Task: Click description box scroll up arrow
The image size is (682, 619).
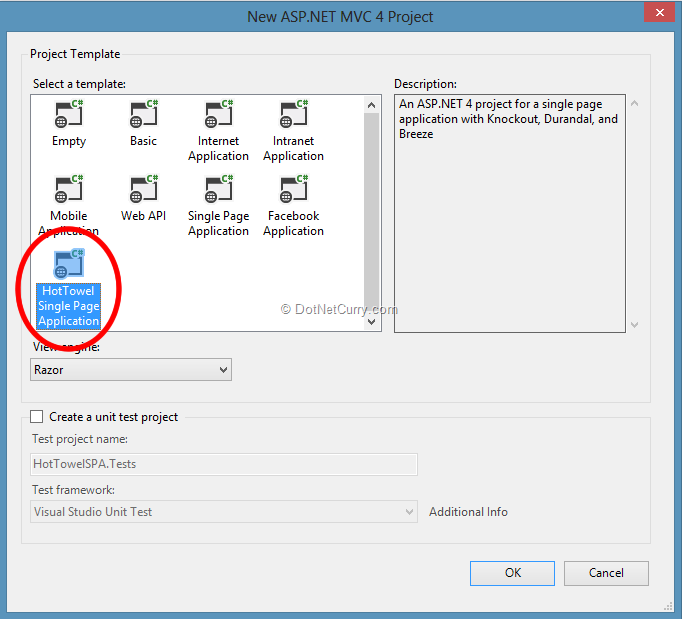Action: 635,104
